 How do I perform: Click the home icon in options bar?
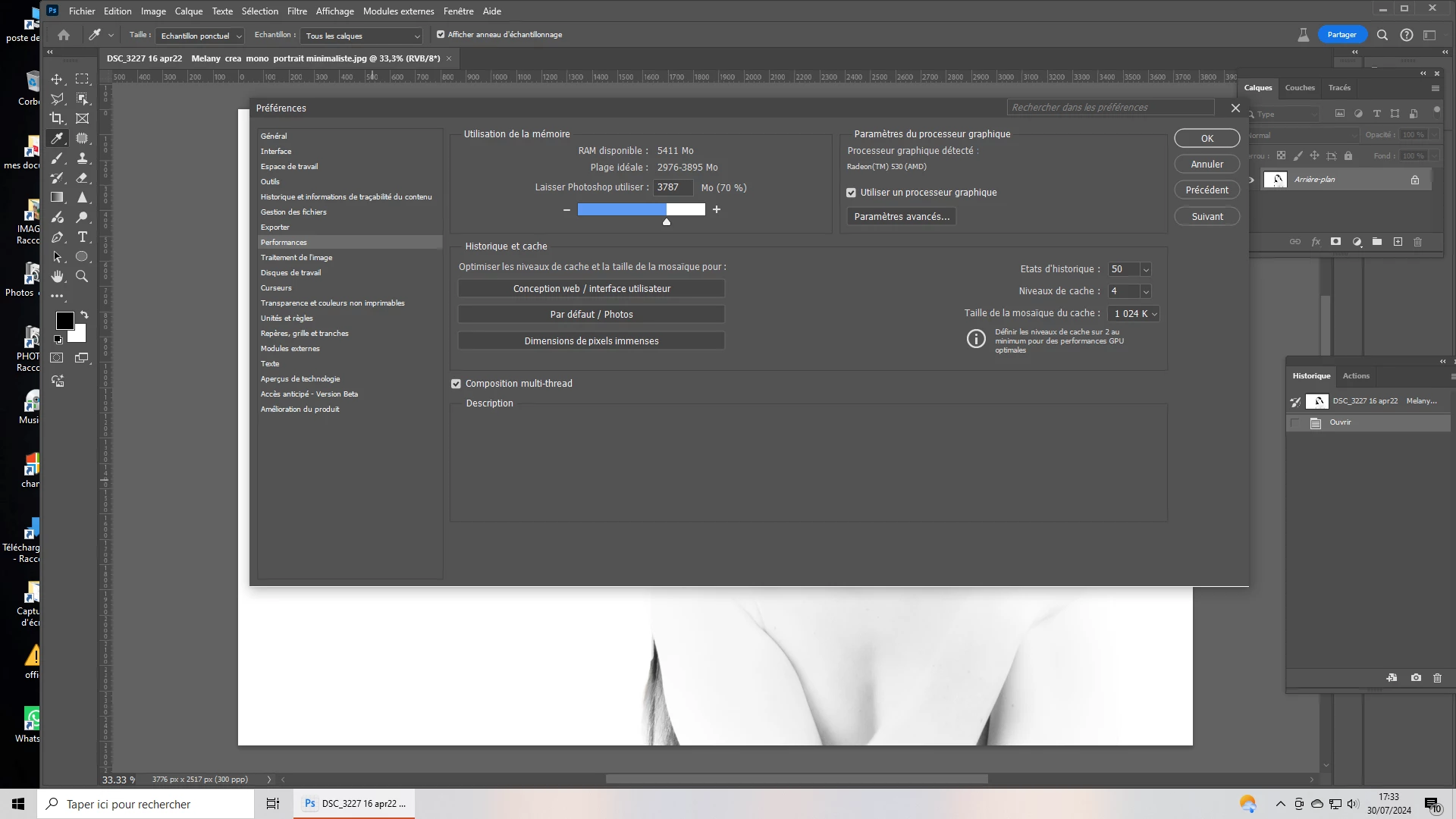coord(64,35)
